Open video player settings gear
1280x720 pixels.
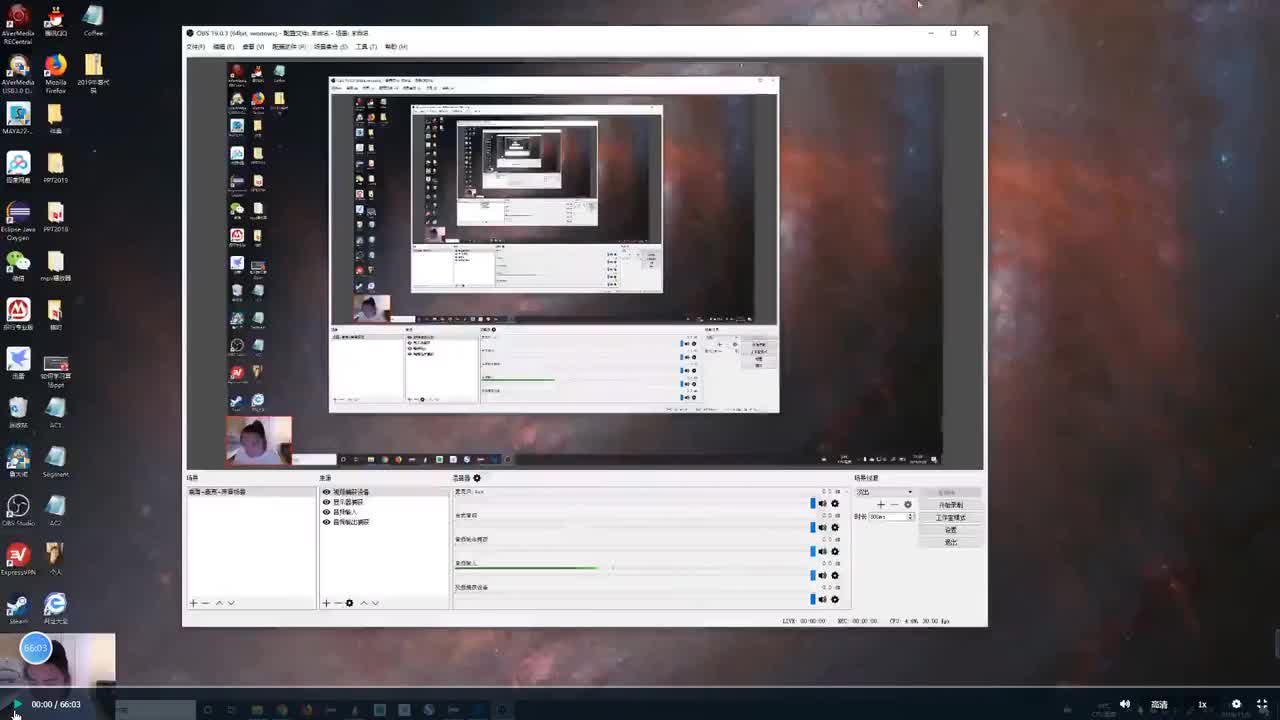[1236, 704]
